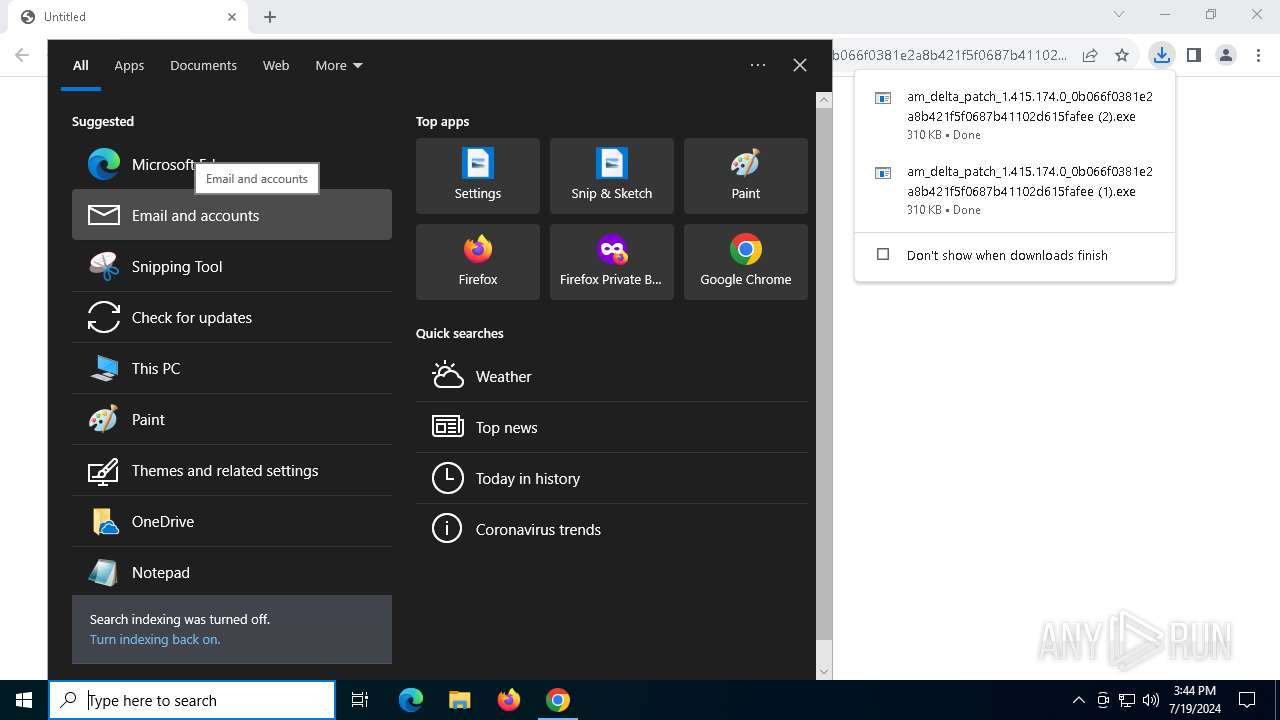1280x720 pixels.
Task: Toggle Don't show when downloads finish
Action: [883, 254]
